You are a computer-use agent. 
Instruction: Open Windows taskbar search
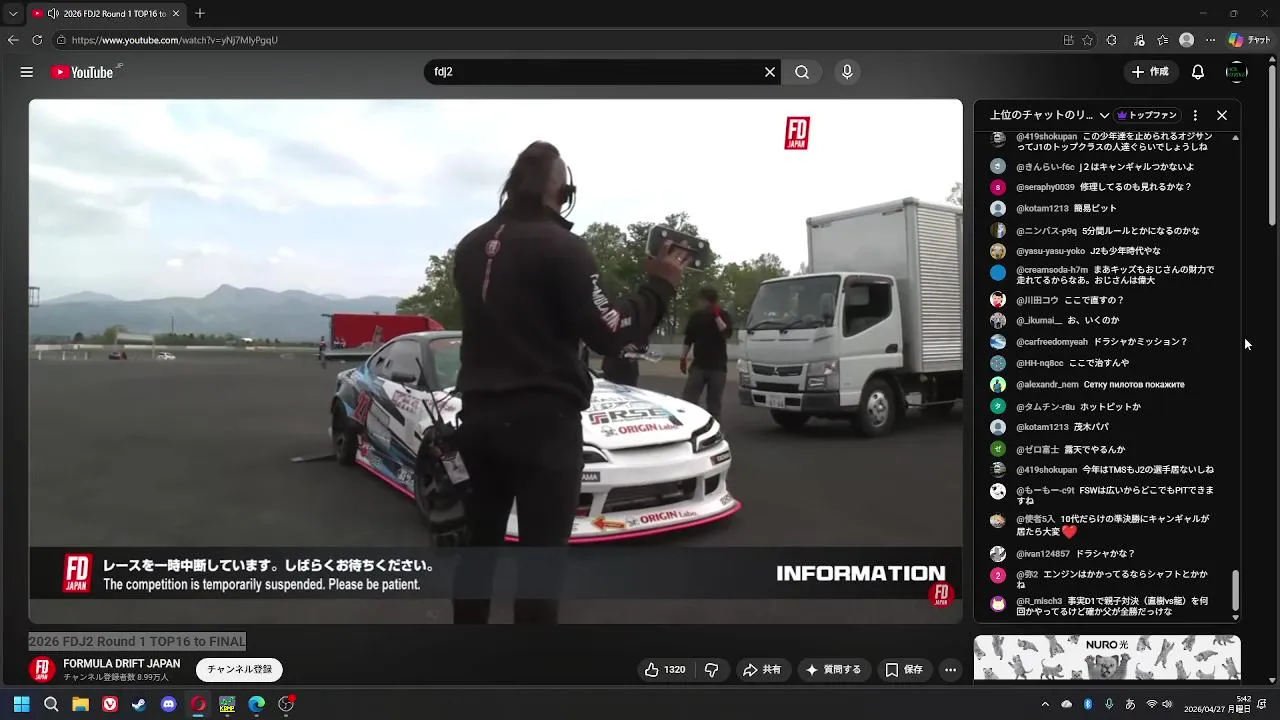pos(51,704)
